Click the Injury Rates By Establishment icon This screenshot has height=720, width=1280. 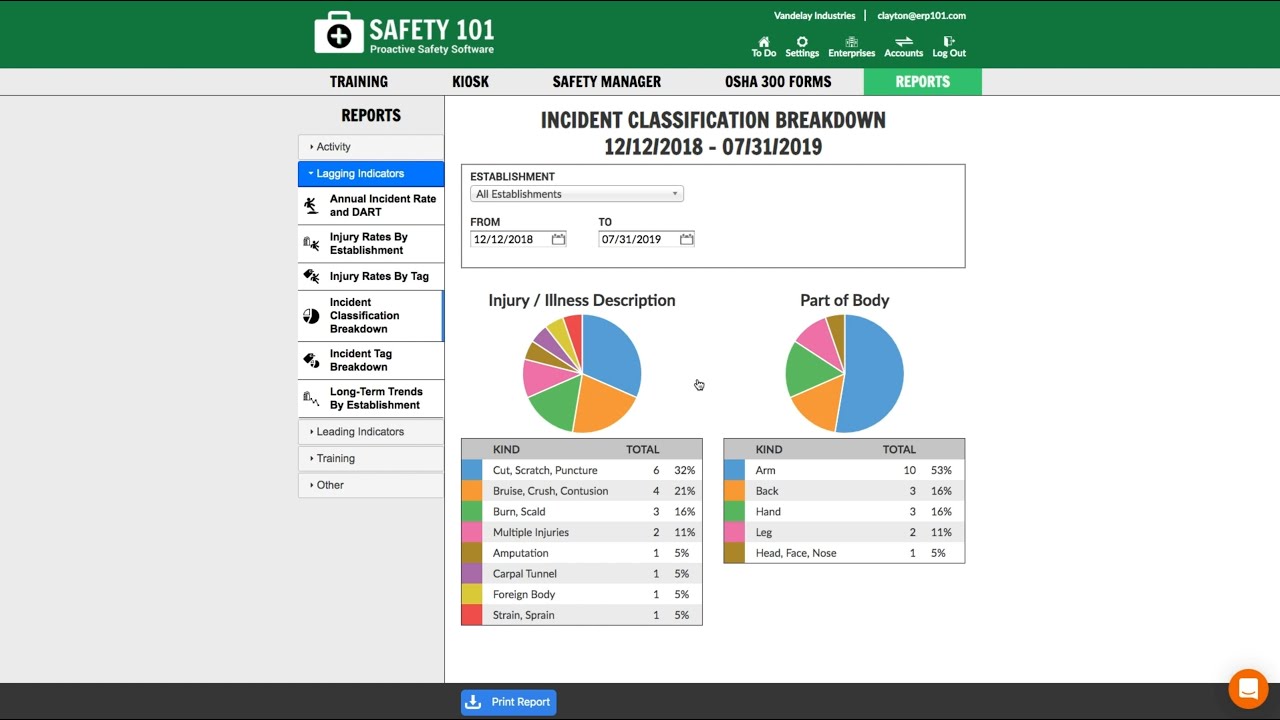click(x=311, y=243)
